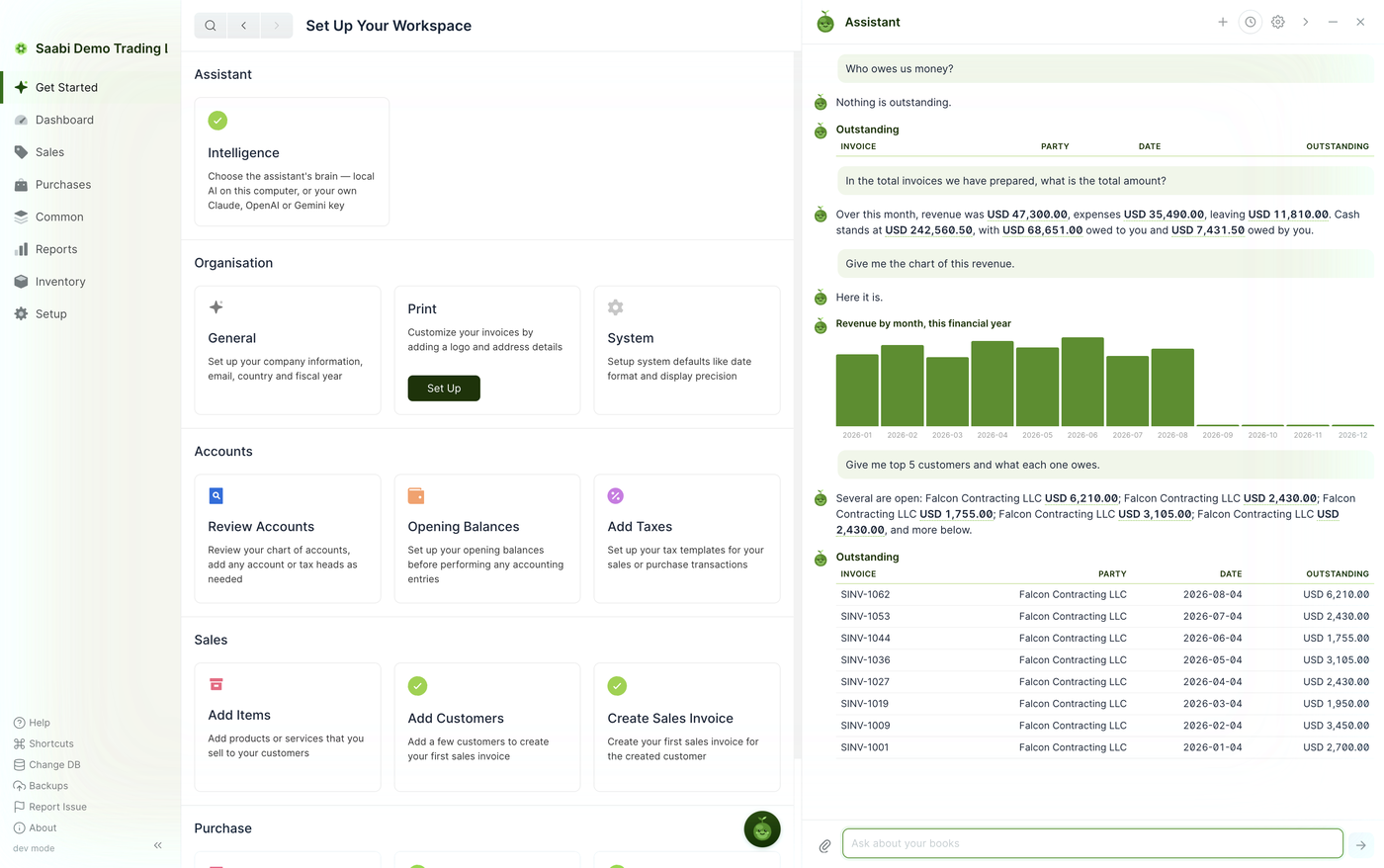Click invoice SINV-1062 in the Outstanding table
This screenshot has height=868, width=1384.
865,595
